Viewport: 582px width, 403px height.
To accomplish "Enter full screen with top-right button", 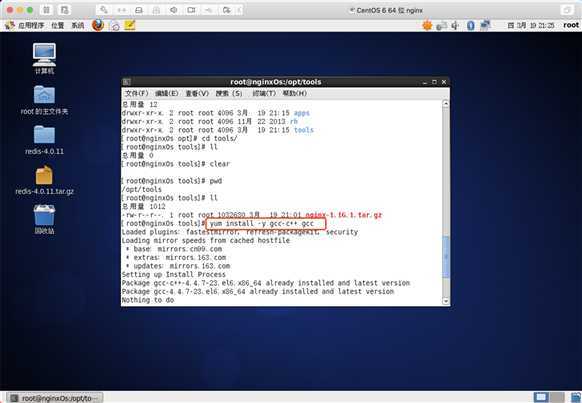I will [567, 10].
